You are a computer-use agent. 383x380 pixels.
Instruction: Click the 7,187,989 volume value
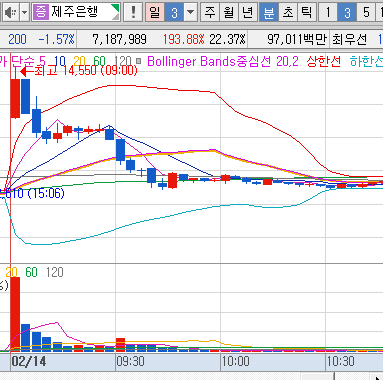pyautogui.click(x=119, y=39)
